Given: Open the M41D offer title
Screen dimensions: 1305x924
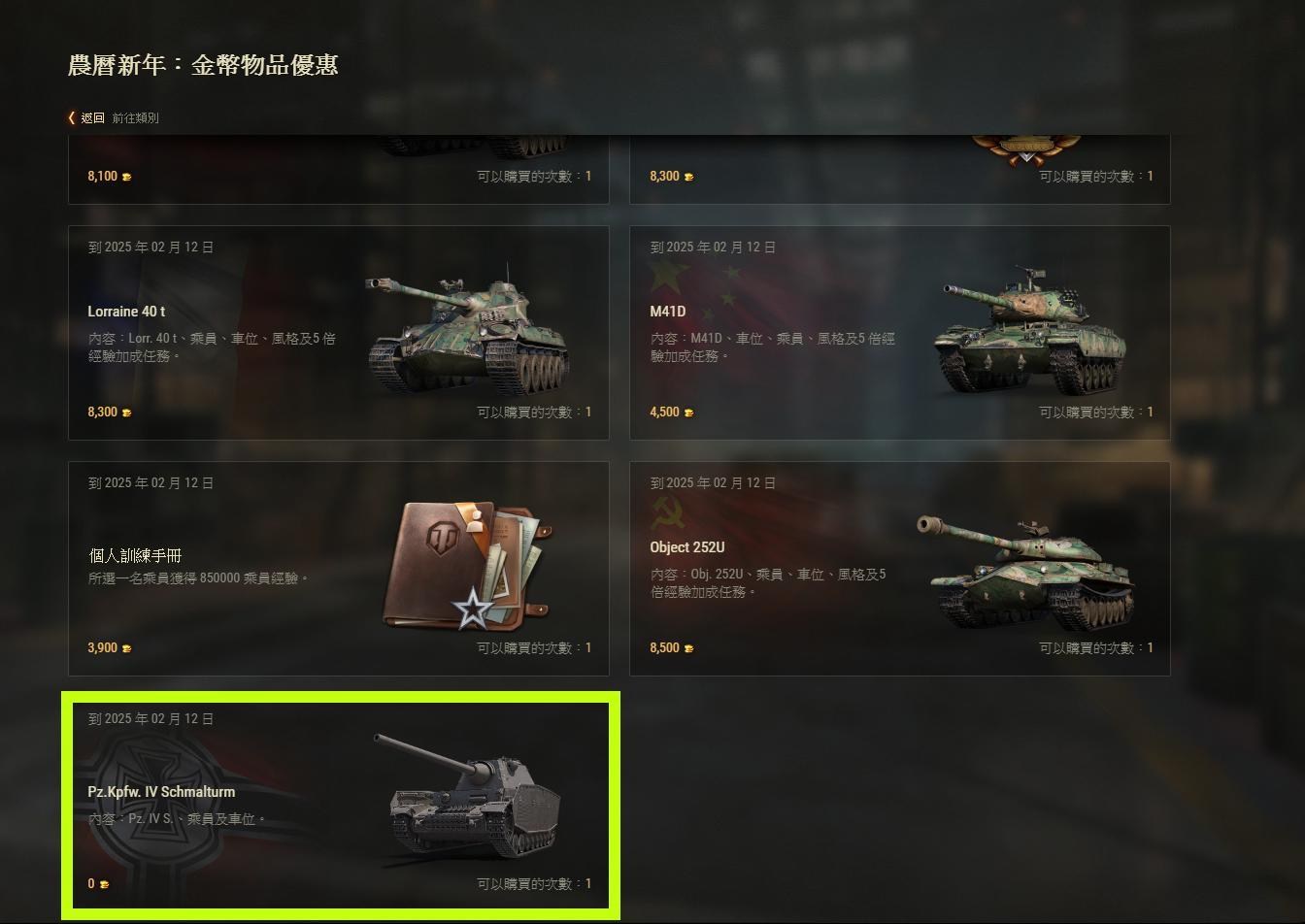Looking at the screenshot, I should click(x=668, y=312).
